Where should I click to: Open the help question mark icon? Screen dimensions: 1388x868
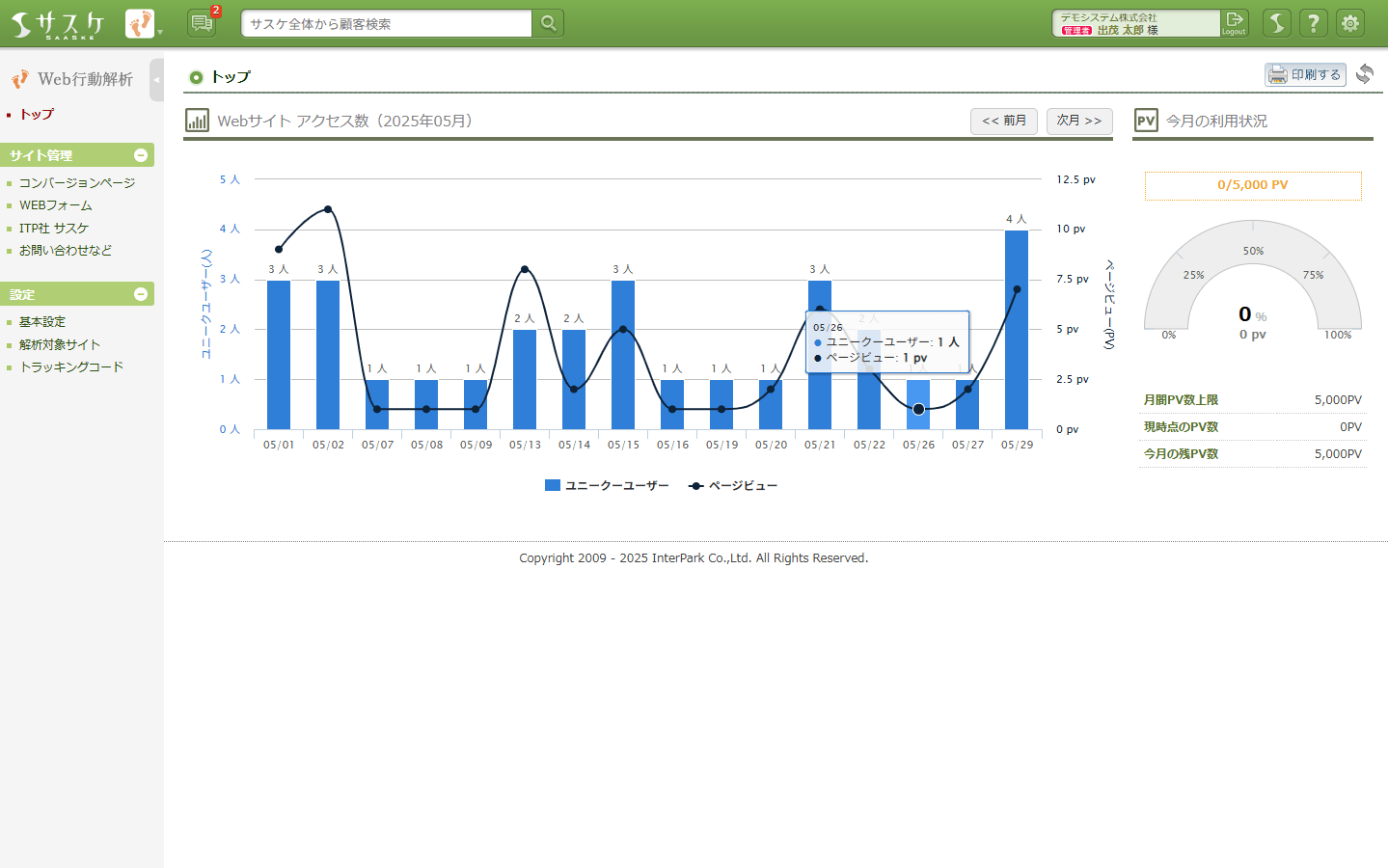[x=1313, y=23]
